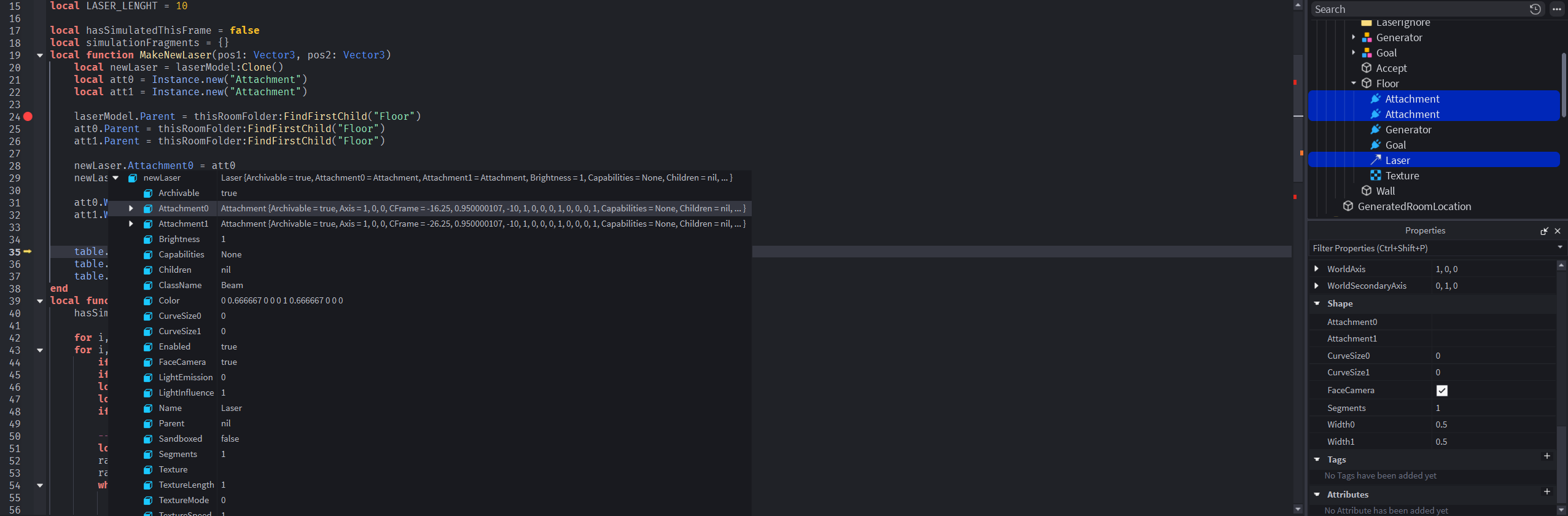Viewport: 1568px width, 516px height.
Task: Edit the Width0 property value
Action: 1494,424
